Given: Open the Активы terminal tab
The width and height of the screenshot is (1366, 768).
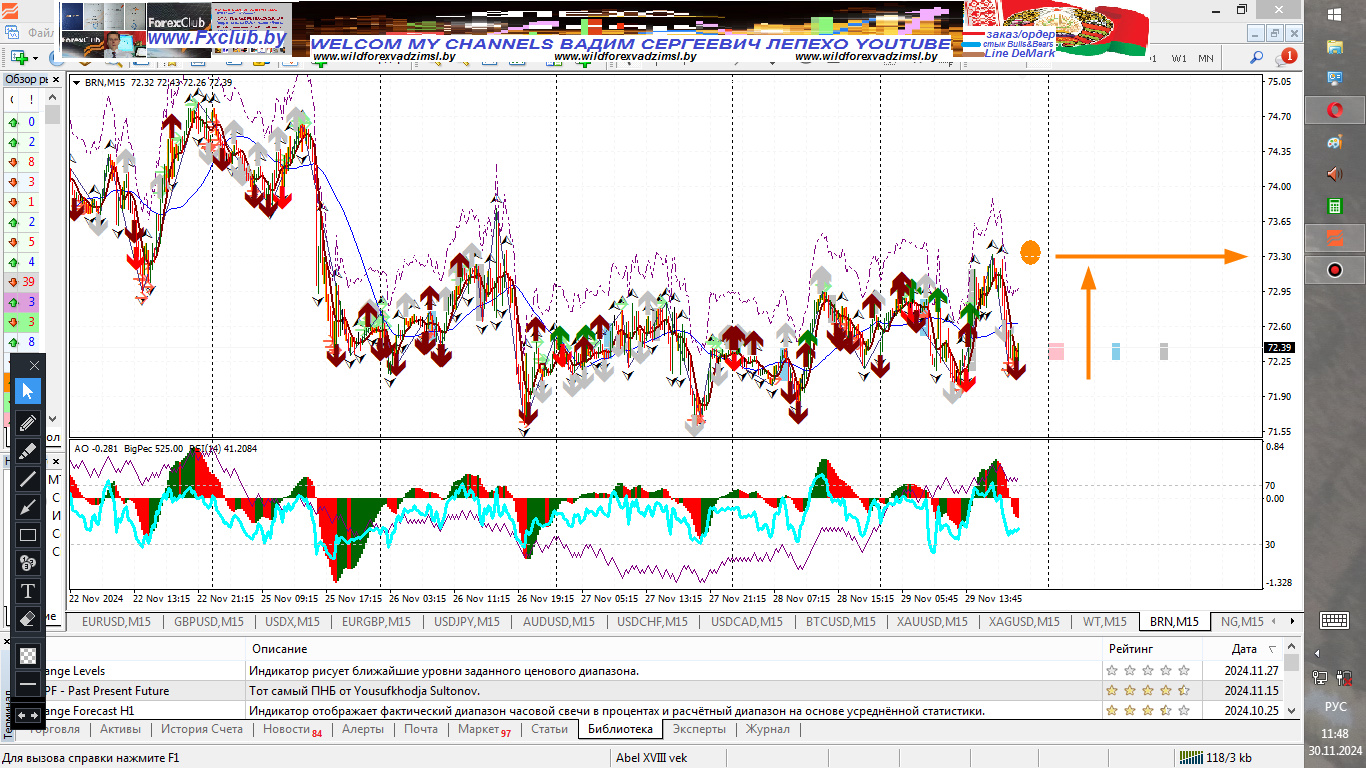Looking at the screenshot, I should (120, 729).
